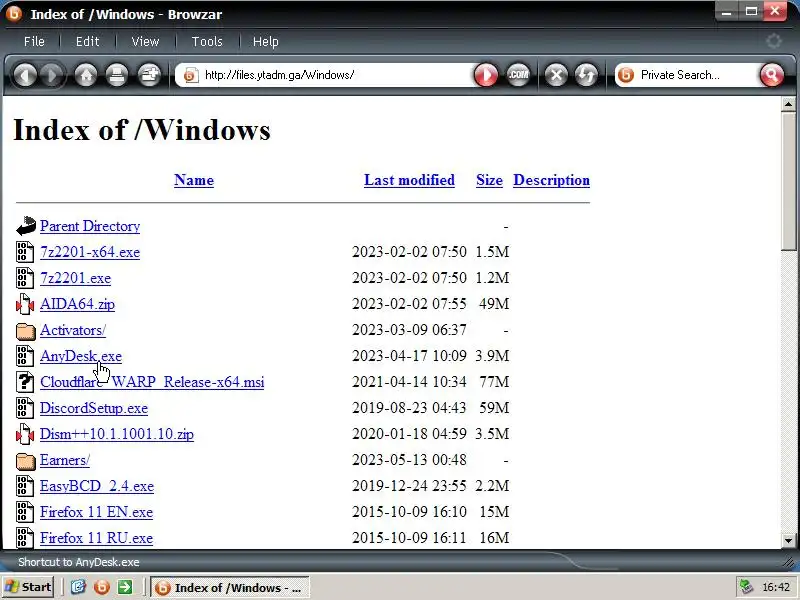Click the folder icon beside Earners/
Screen dimensions: 800x600
(26, 461)
